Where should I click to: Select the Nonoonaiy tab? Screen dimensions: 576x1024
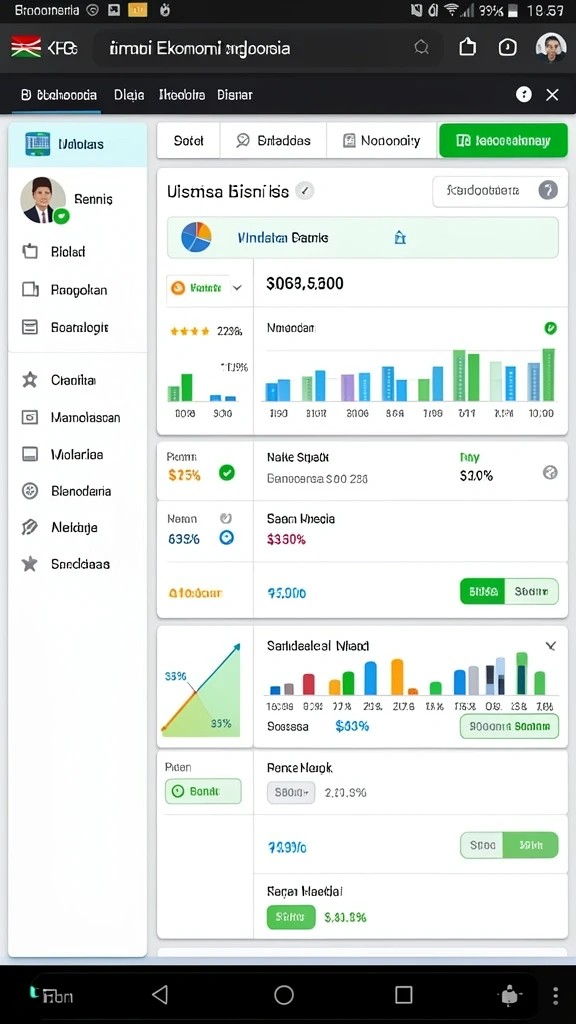pyautogui.click(x=381, y=140)
